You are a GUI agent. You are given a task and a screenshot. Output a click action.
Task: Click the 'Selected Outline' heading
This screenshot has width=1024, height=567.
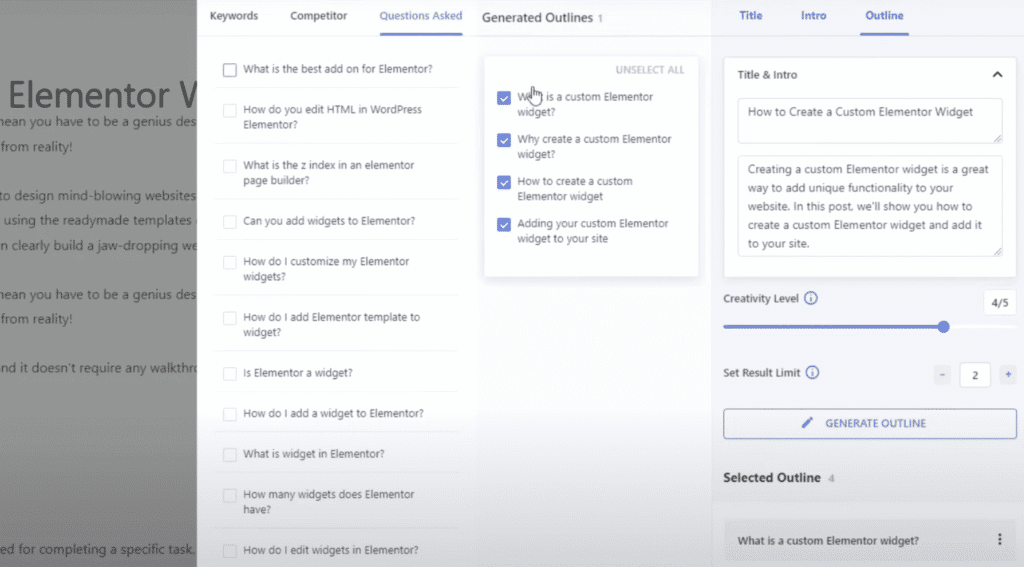click(771, 478)
